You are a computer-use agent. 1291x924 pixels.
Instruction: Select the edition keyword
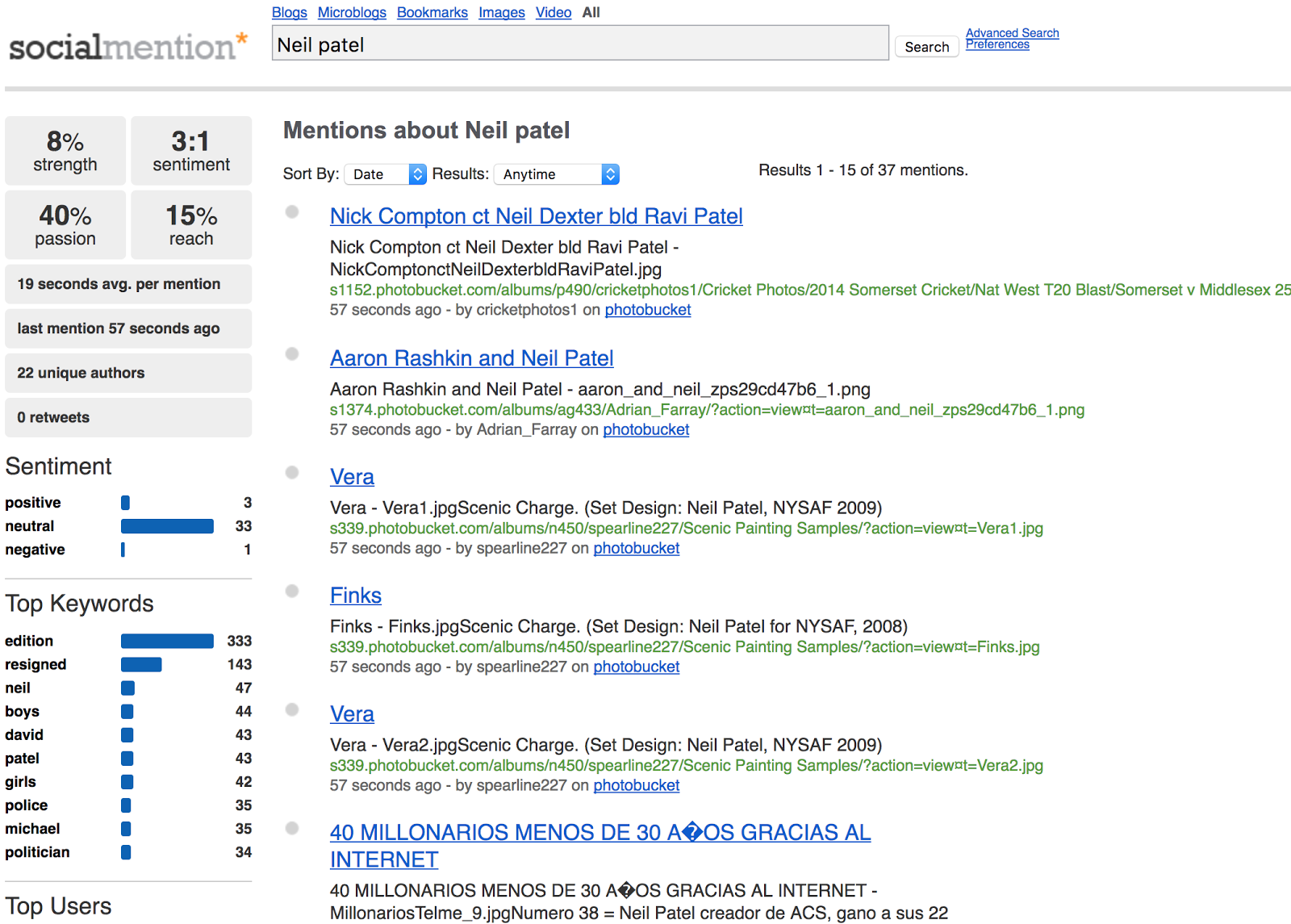29,641
